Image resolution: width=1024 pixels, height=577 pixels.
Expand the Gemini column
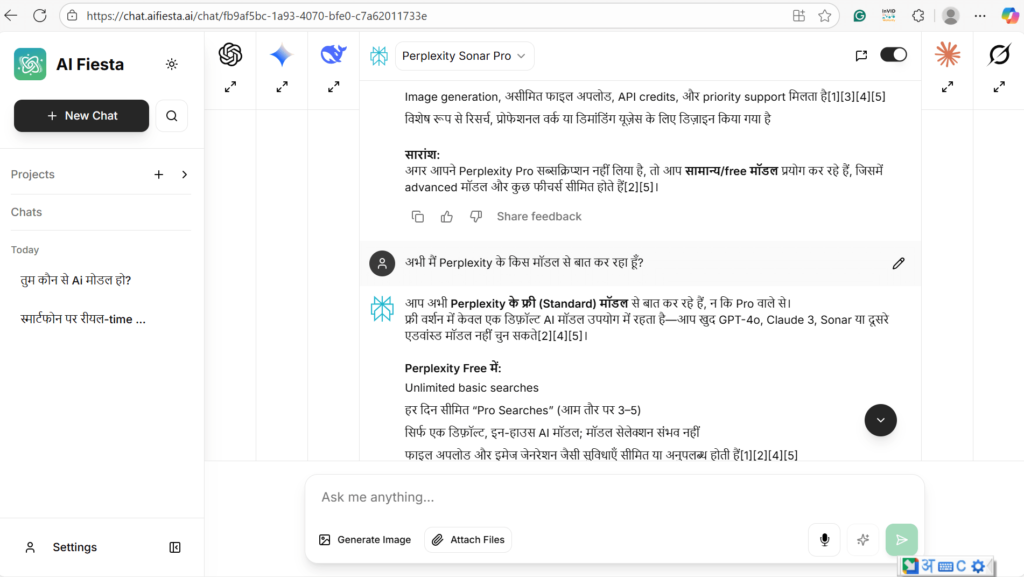coord(282,87)
